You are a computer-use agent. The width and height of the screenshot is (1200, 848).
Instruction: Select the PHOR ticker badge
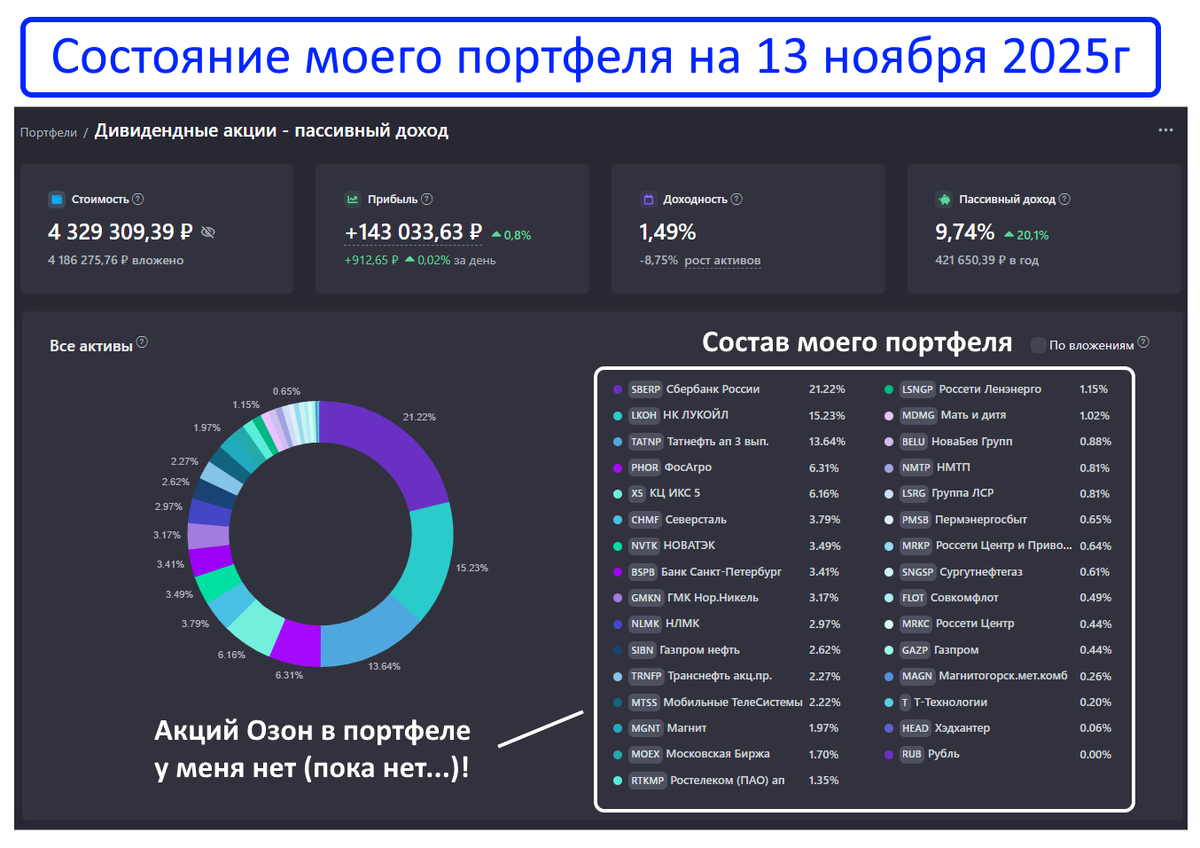click(644, 467)
